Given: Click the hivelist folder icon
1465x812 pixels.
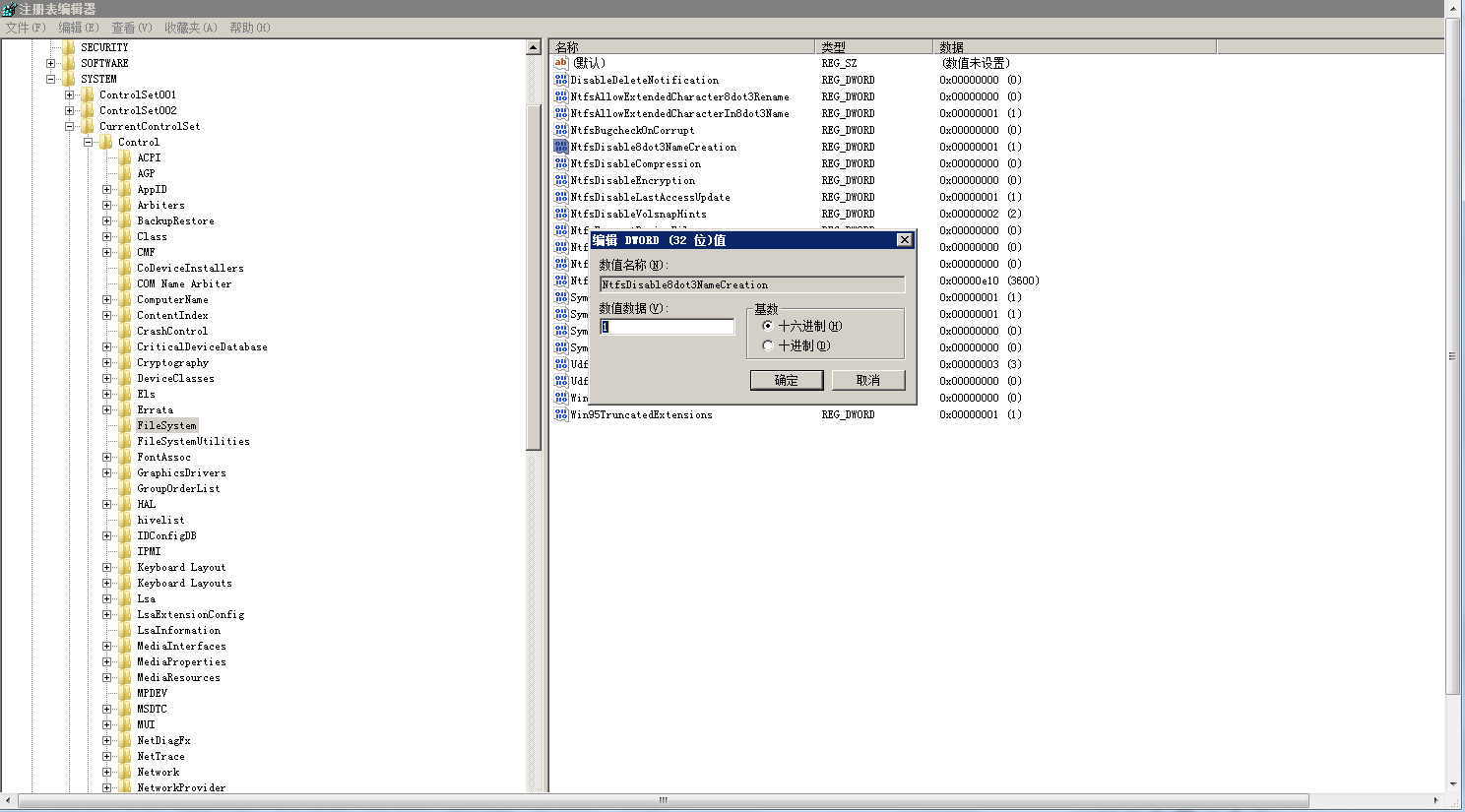Looking at the screenshot, I should 125,520.
